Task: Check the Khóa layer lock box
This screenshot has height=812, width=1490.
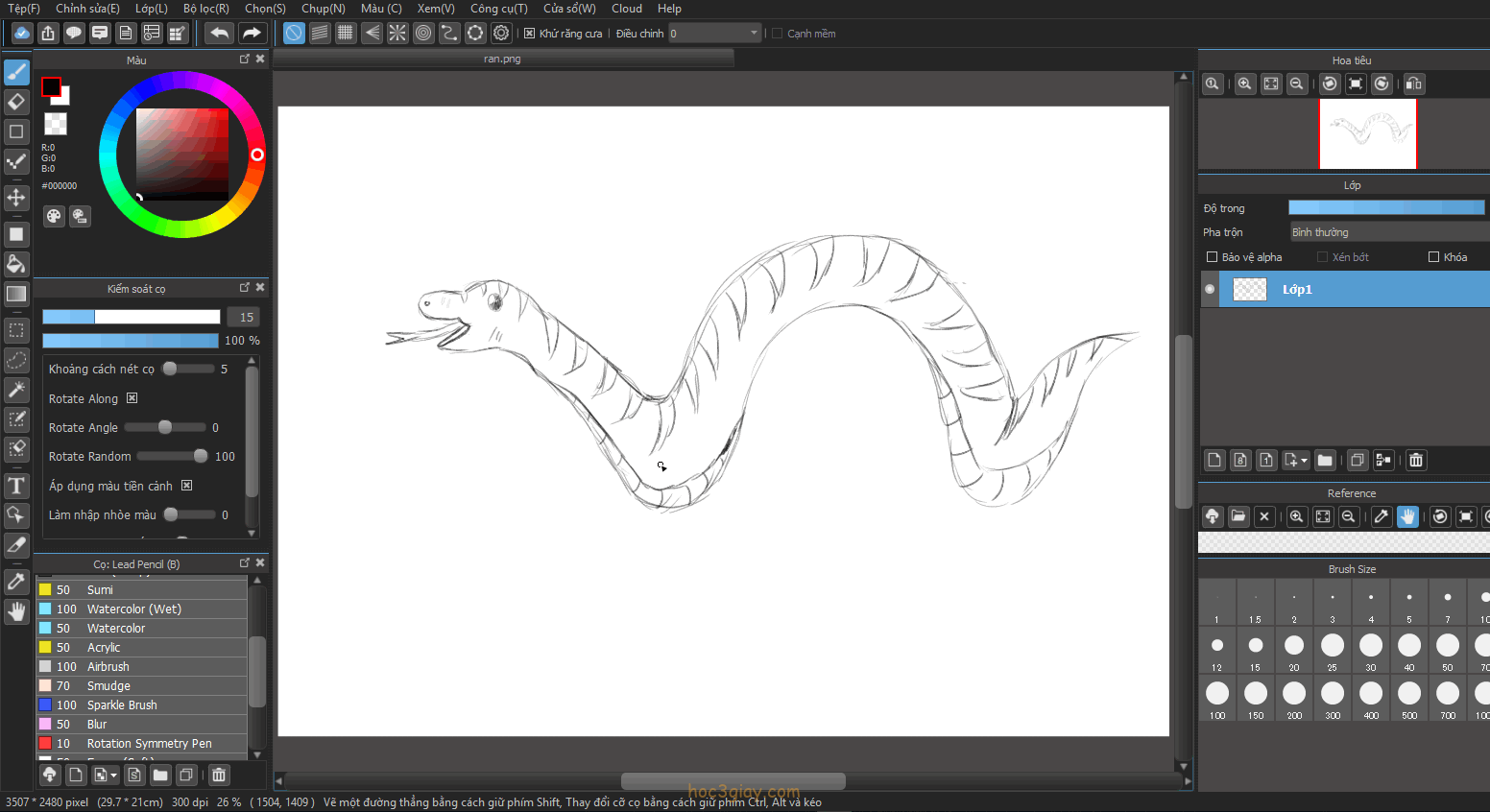Action: pos(1433,257)
